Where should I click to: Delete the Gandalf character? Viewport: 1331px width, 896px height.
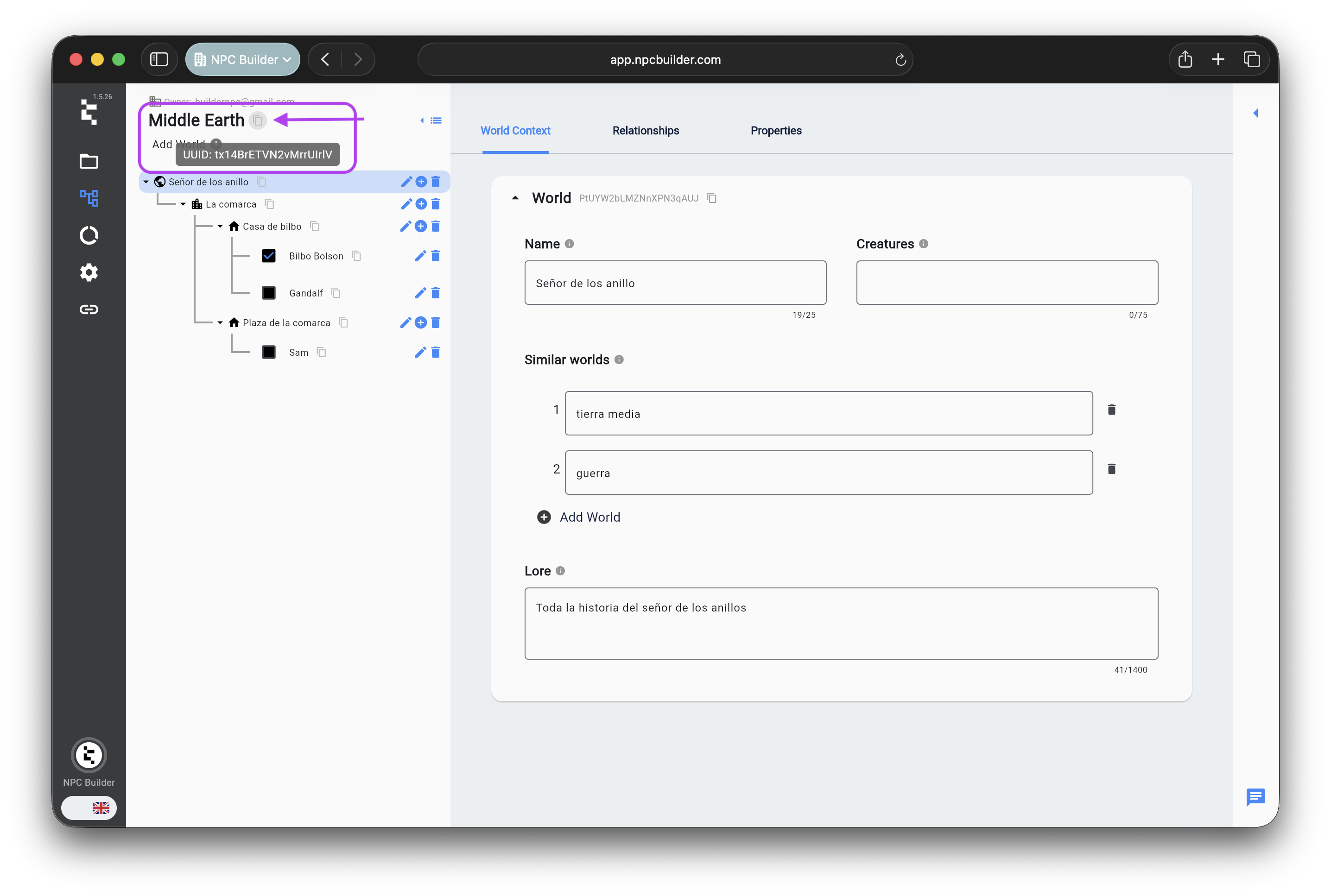pos(436,293)
